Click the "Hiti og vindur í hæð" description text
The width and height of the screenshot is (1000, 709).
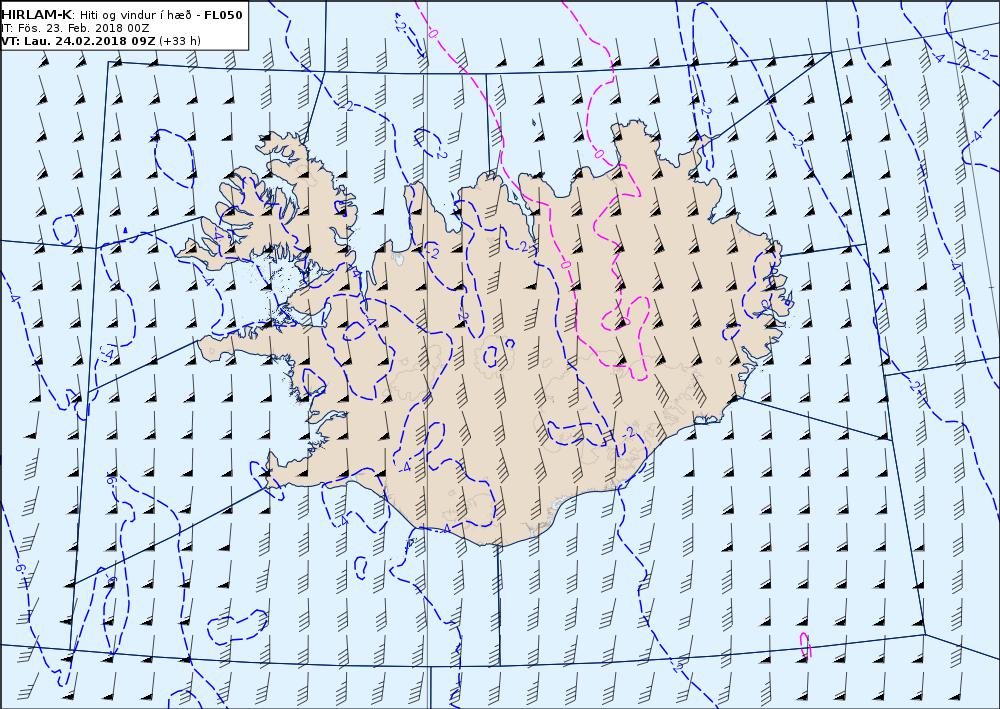point(136,15)
